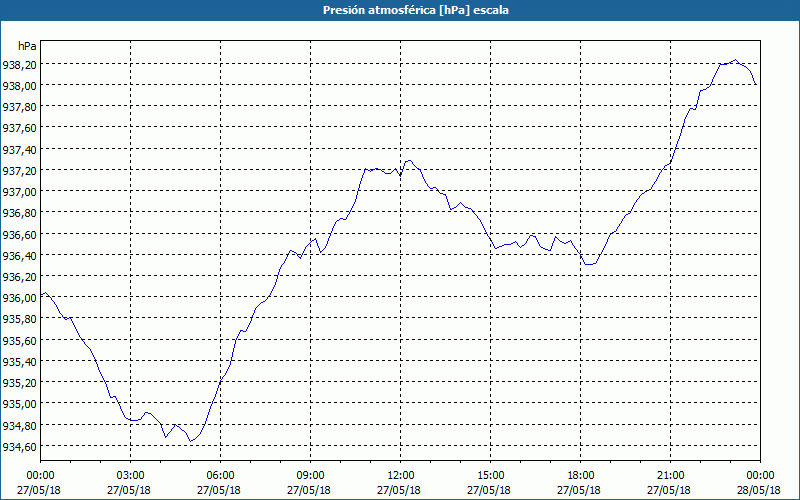The height and width of the screenshot is (500, 800).
Task: Click the 937,20 y-axis label
Action: (19, 170)
